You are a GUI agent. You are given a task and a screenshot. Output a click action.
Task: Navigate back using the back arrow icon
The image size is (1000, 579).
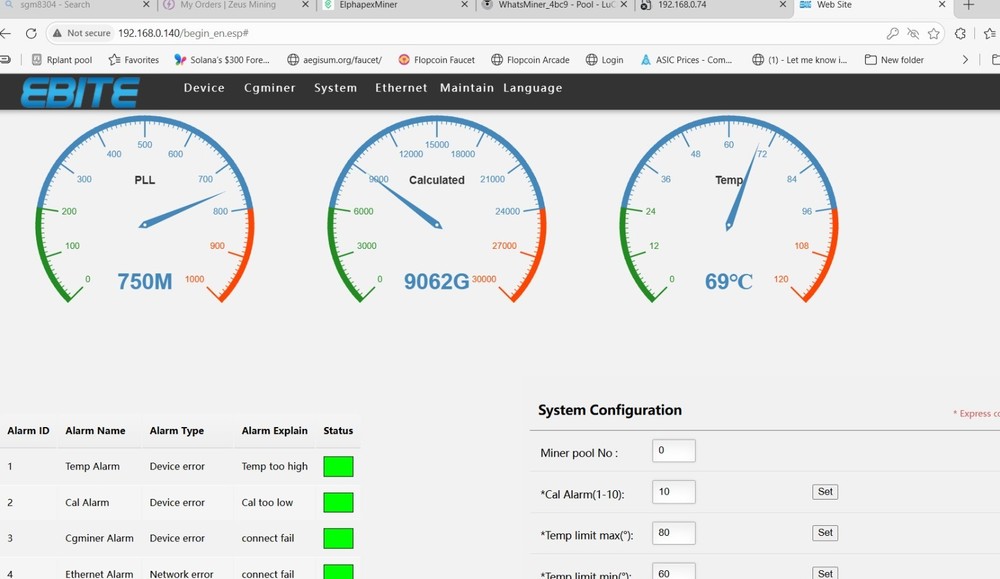point(9,32)
